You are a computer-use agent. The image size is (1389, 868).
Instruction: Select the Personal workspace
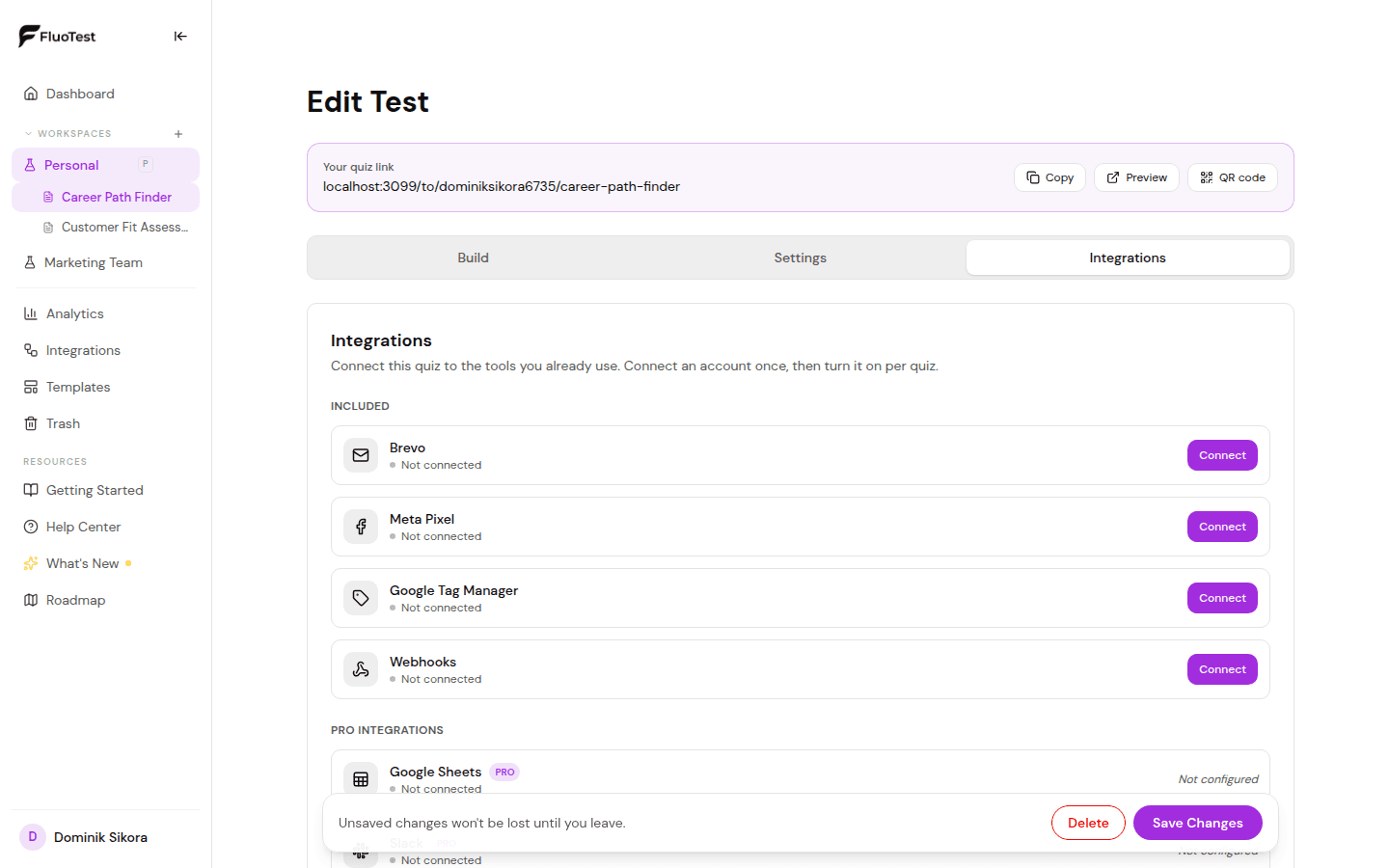105,165
